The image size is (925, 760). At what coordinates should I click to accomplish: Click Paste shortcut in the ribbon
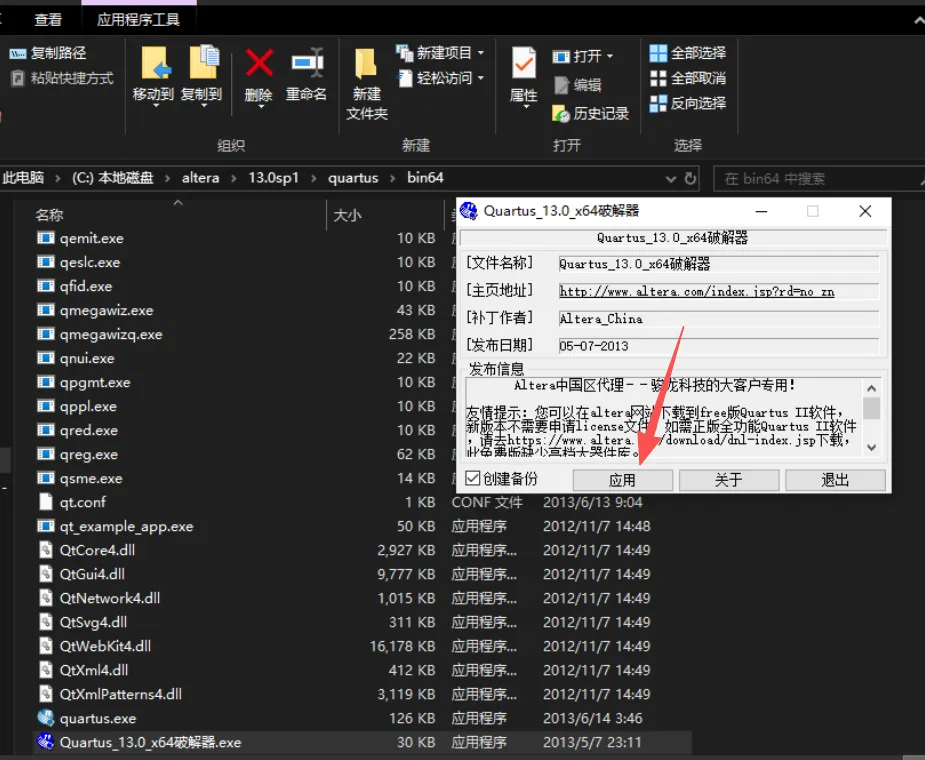(x=63, y=78)
